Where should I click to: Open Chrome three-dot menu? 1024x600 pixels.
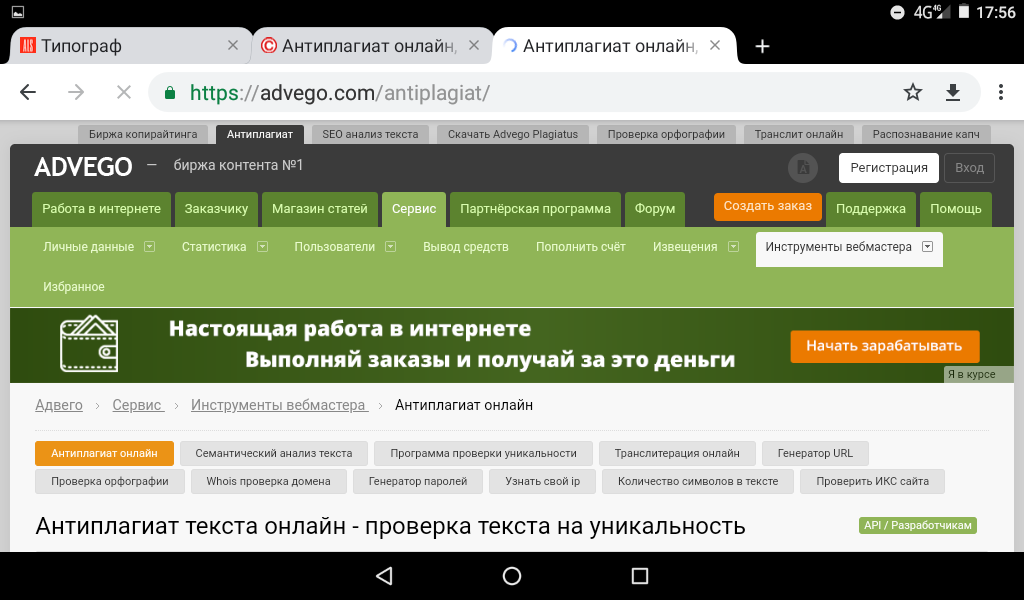(x=1000, y=93)
